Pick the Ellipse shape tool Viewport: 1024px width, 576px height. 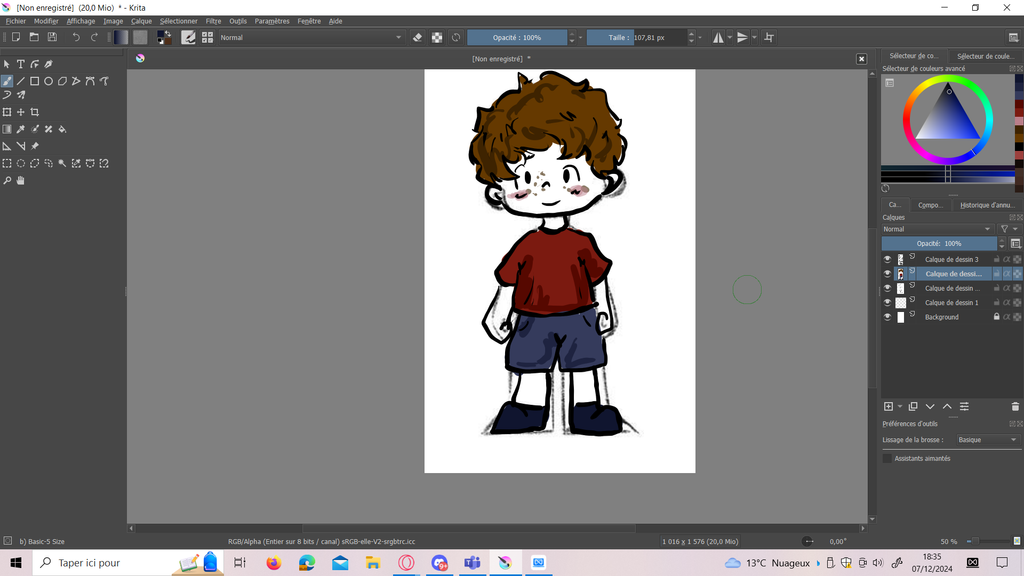point(48,81)
